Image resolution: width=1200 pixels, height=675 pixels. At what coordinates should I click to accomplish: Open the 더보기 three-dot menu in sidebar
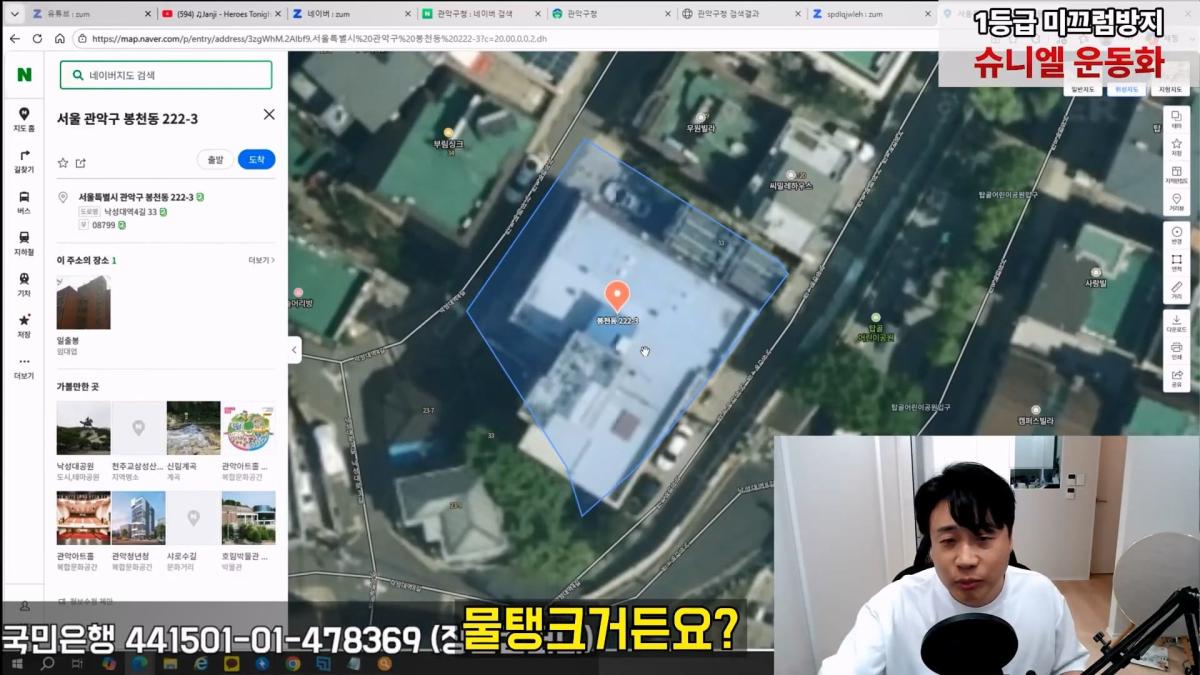coord(24,367)
